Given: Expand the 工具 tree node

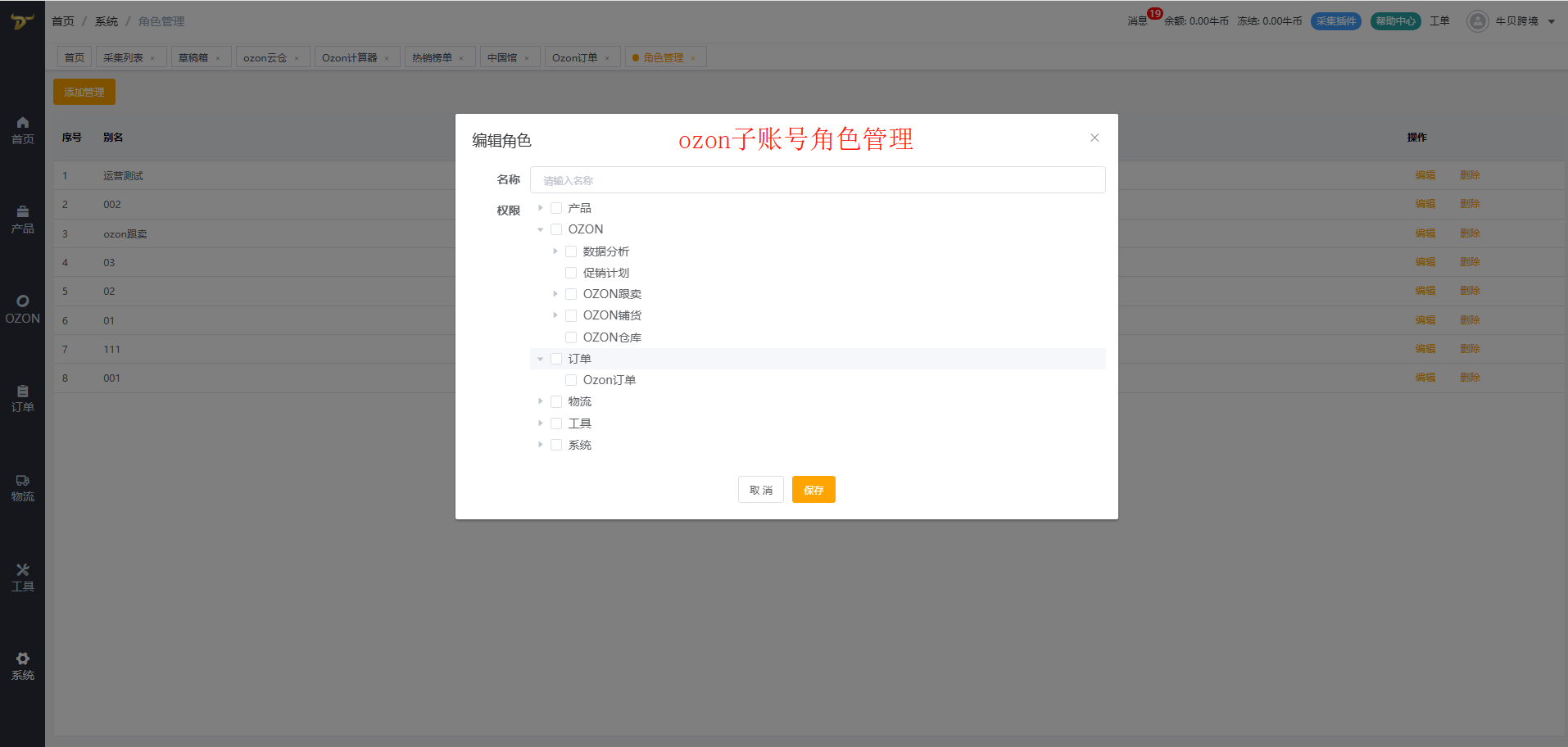Looking at the screenshot, I should coord(541,423).
